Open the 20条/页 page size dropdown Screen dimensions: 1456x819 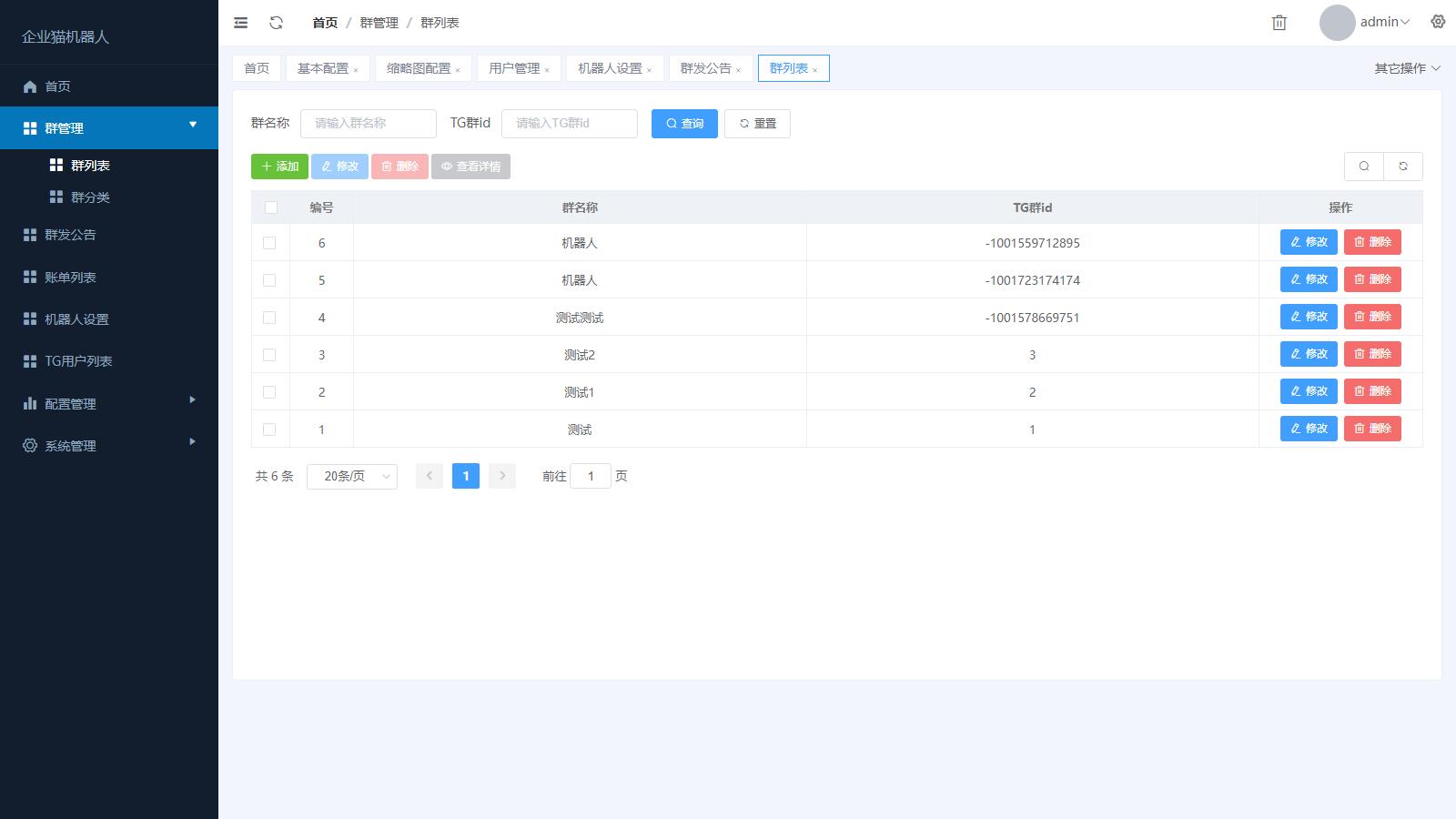pos(351,476)
